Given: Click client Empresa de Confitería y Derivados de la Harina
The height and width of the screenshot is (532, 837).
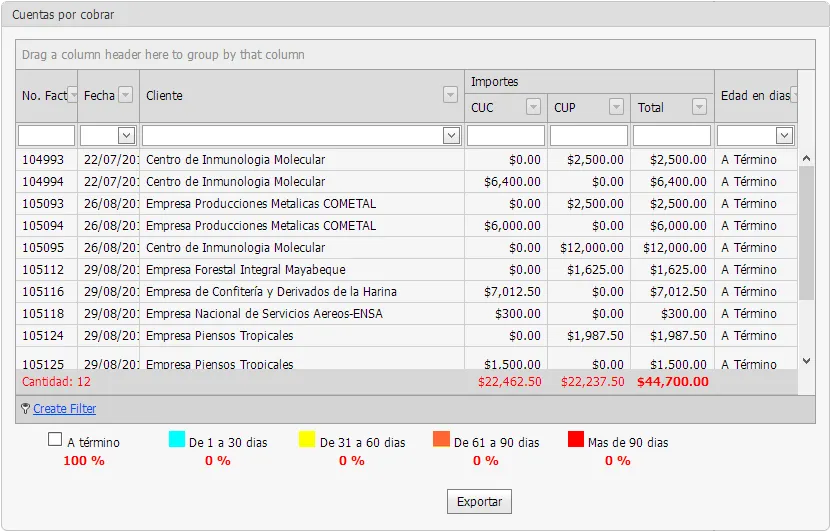Looking at the screenshot, I should (x=271, y=291).
